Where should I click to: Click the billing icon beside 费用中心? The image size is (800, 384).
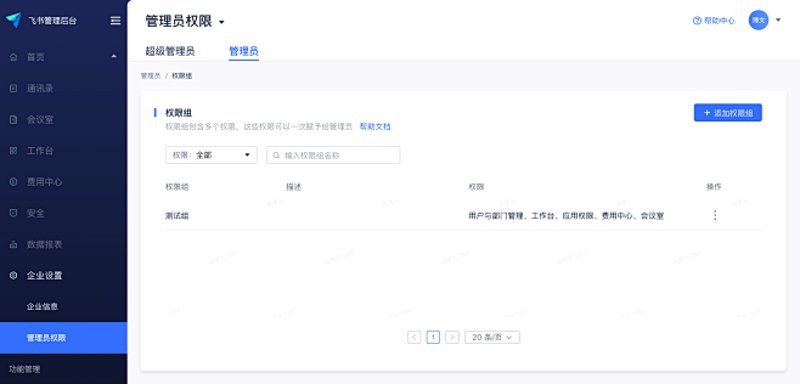[14, 182]
